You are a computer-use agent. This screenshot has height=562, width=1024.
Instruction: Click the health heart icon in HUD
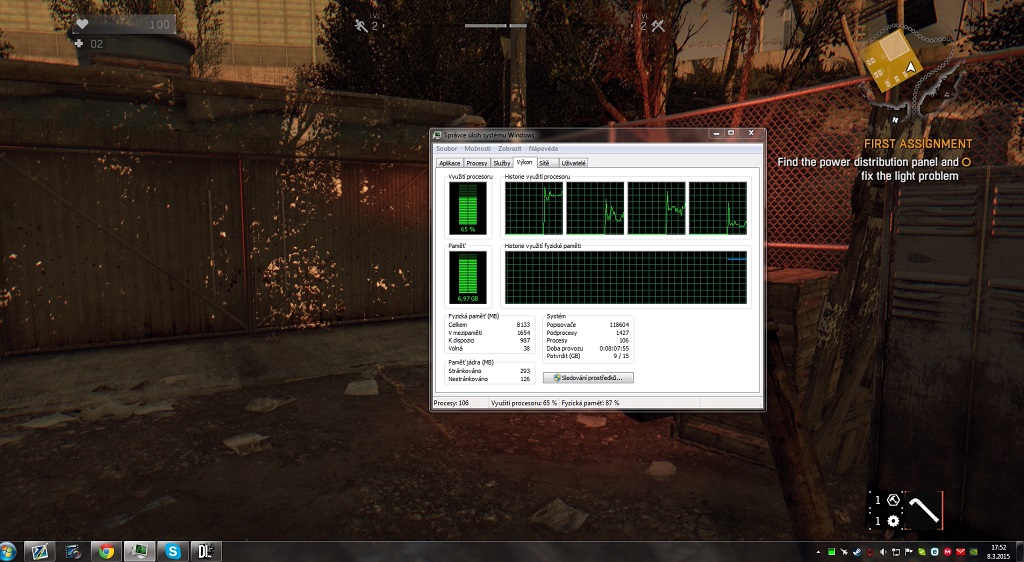coord(82,24)
